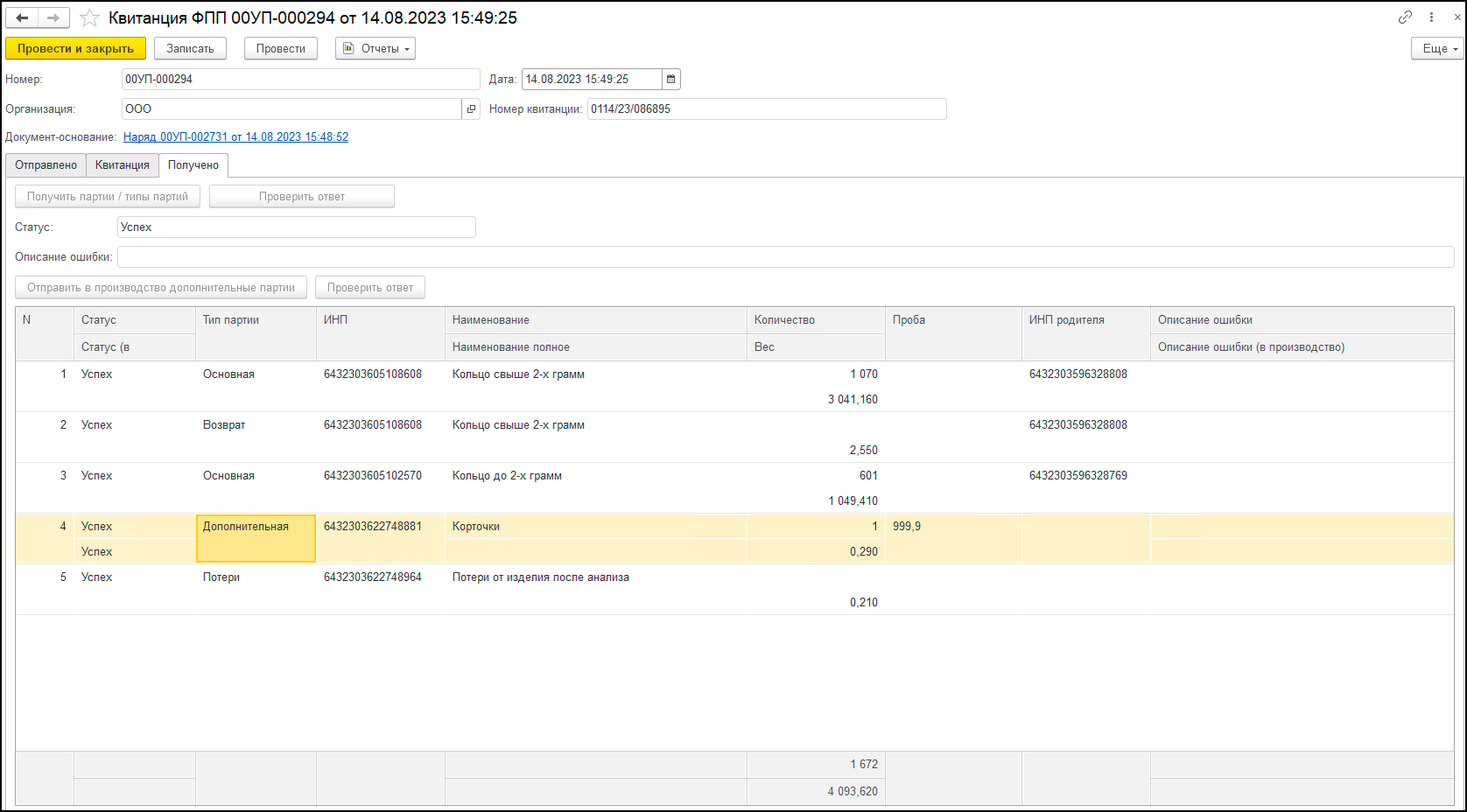Click the back navigation arrow
The height and width of the screenshot is (812, 1467).
pyautogui.click(x=22, y=17)
